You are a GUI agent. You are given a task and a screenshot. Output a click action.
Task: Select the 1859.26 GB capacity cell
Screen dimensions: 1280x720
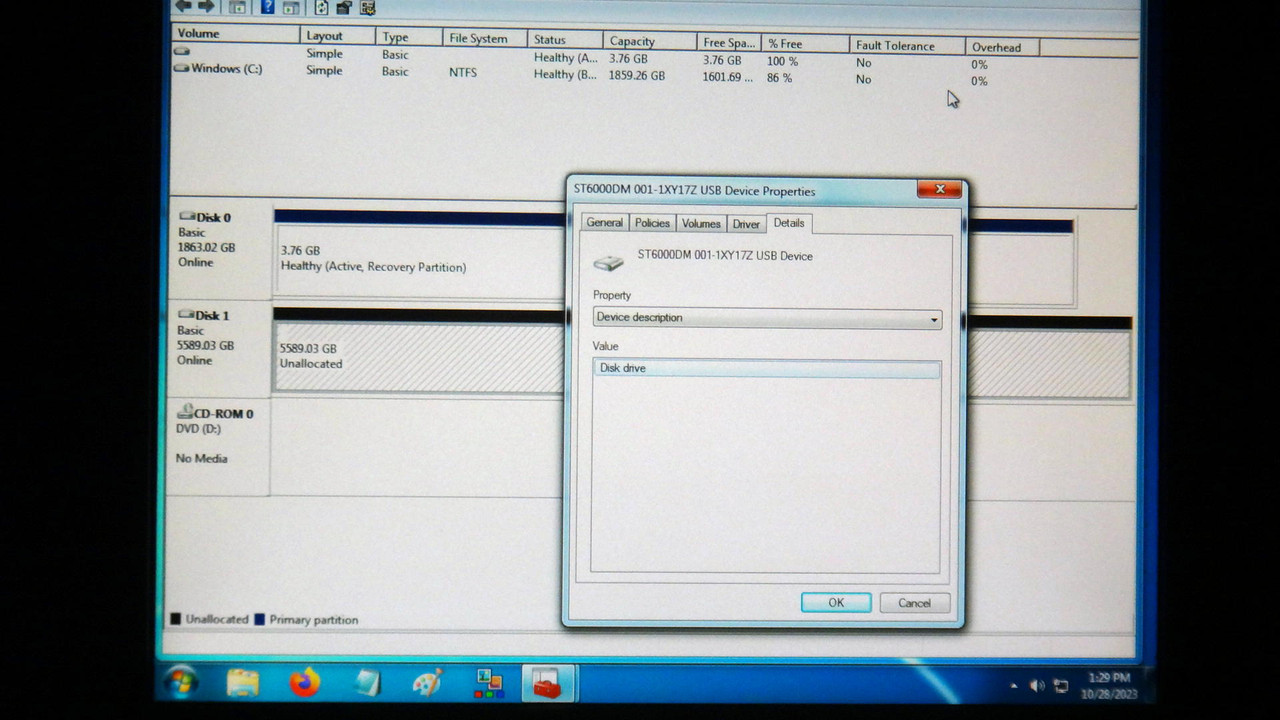pyautogui.click(x=637, y=76)
